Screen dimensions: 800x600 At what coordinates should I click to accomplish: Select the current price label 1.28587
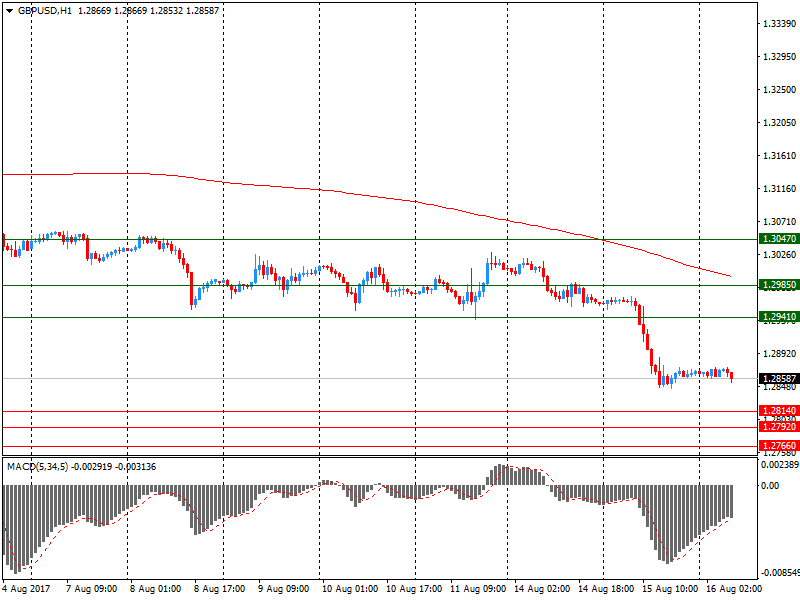click(x=779, y=379)
